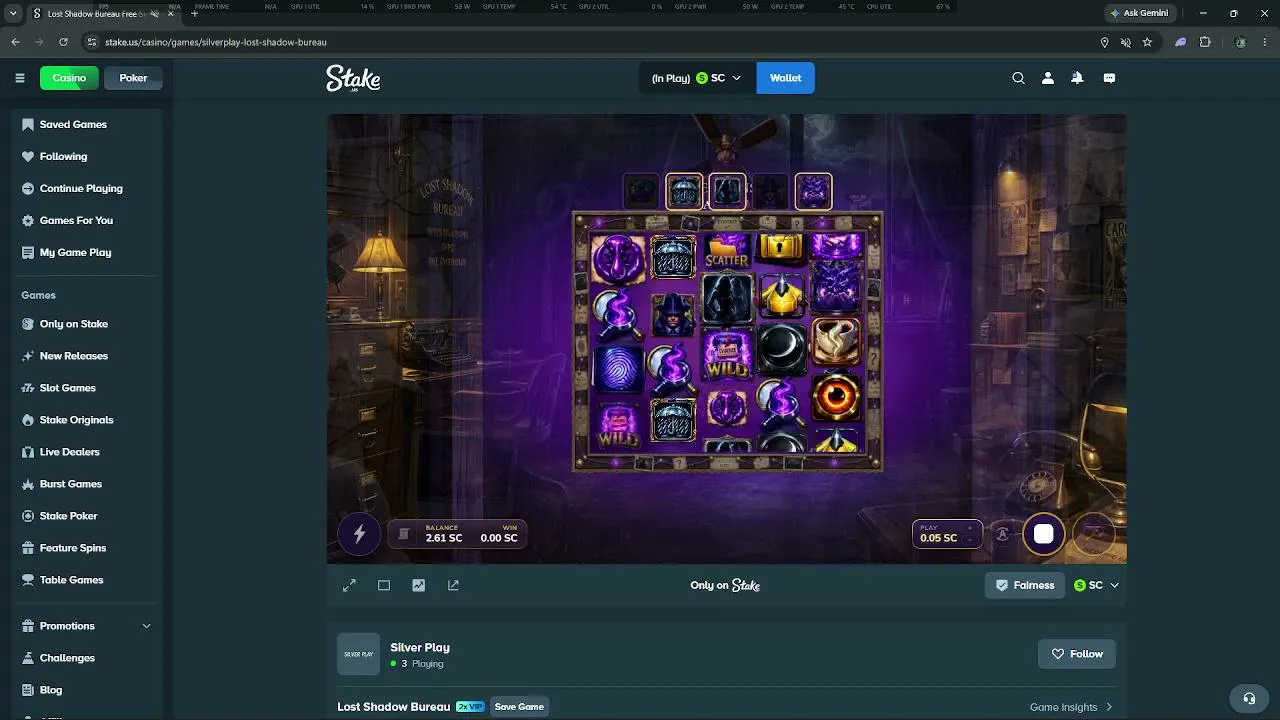Open the chat bubble icon
Screen dimensions: 1280x720
pyautogui.click(x=1109, y=78)
